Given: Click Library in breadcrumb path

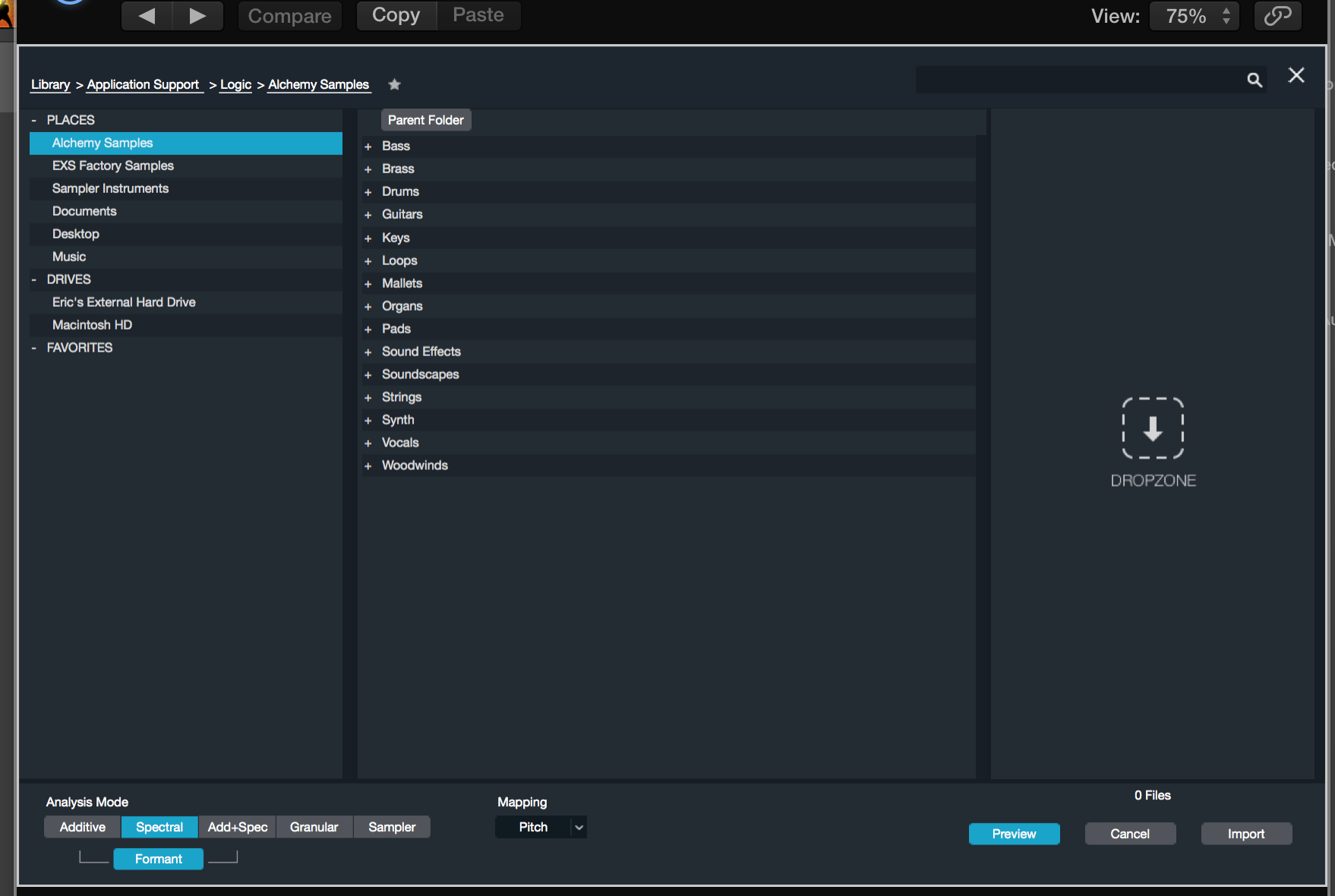Looking at the screenshot, I should point(50,84).
